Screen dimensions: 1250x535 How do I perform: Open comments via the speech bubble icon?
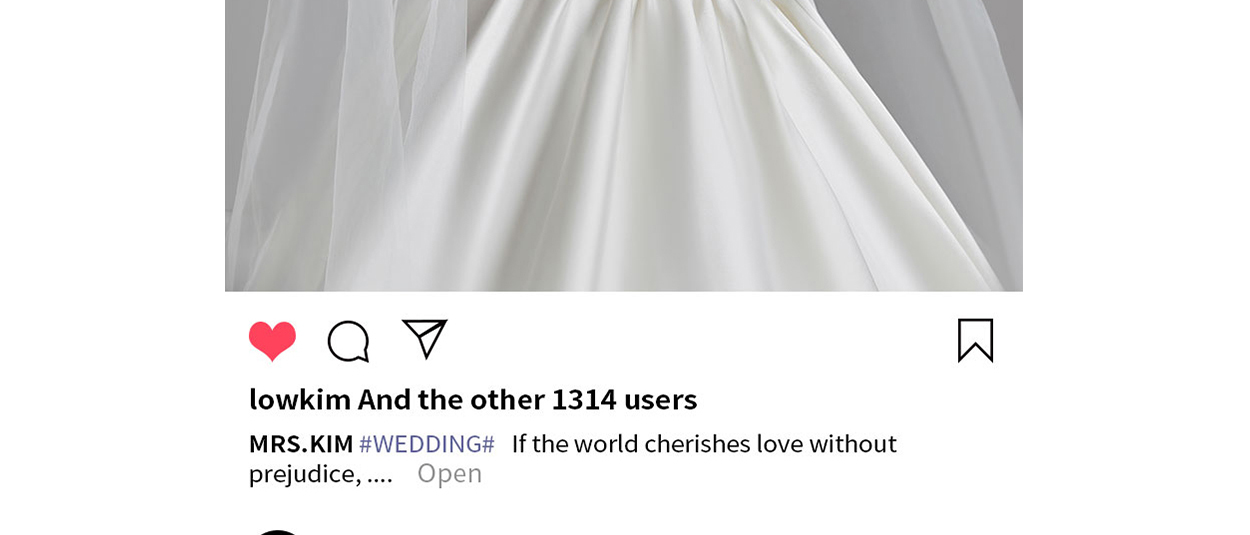point(349,341)
